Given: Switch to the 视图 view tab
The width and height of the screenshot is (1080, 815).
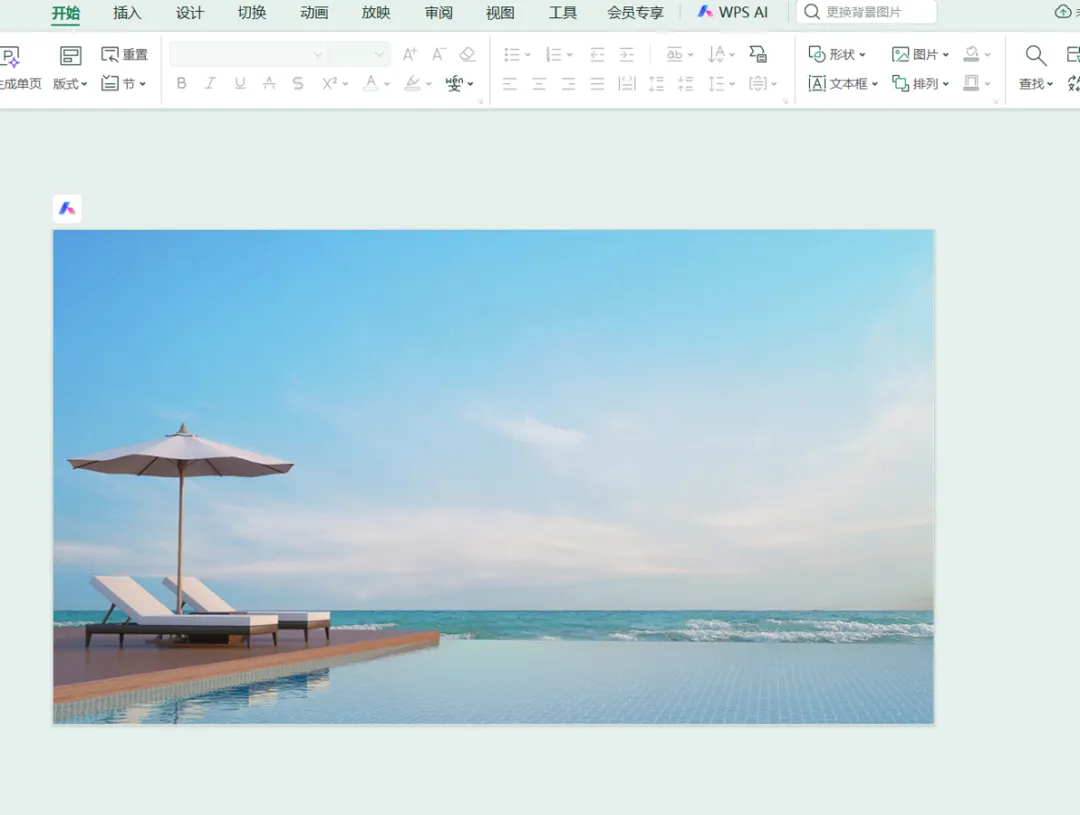Looking at the screenshot, I should coord(500,13).
